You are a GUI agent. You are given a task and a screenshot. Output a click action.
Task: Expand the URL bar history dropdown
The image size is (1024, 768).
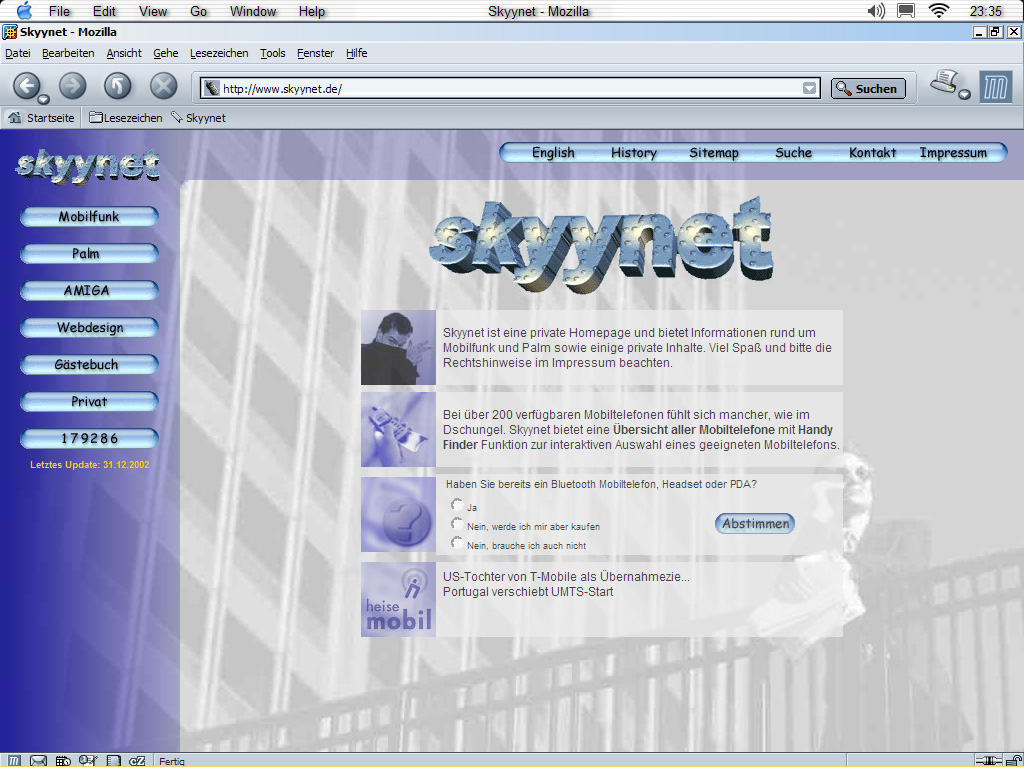tap(809, 89)
